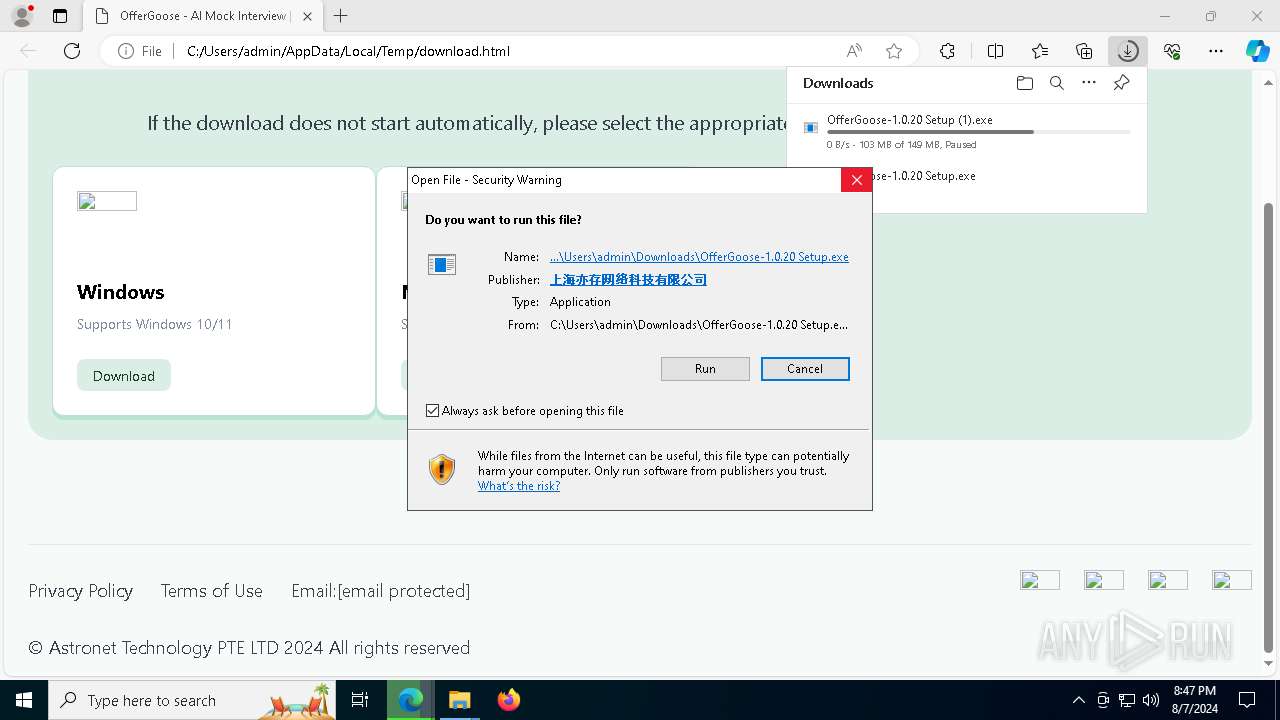
Task: Open the publisher certificate link
Action: coord(628,280)
